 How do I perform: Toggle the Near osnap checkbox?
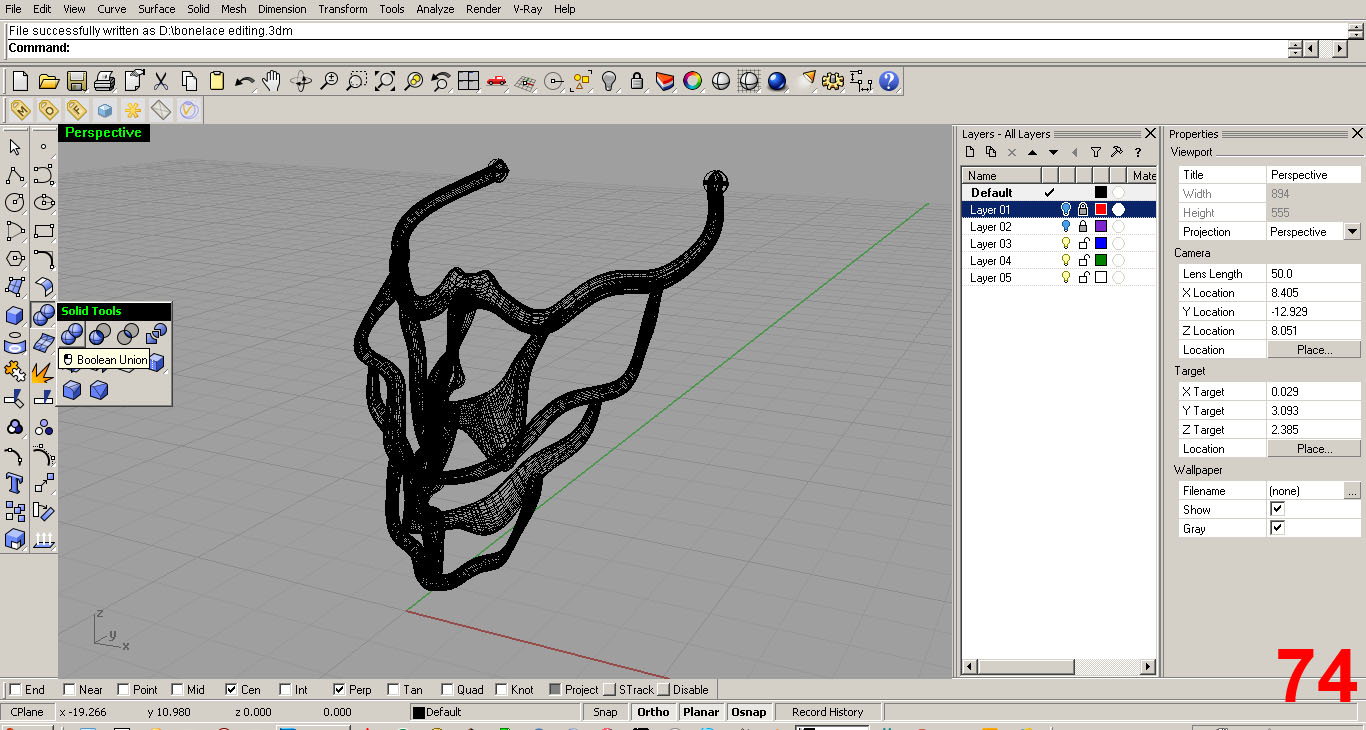pos(69,689)
